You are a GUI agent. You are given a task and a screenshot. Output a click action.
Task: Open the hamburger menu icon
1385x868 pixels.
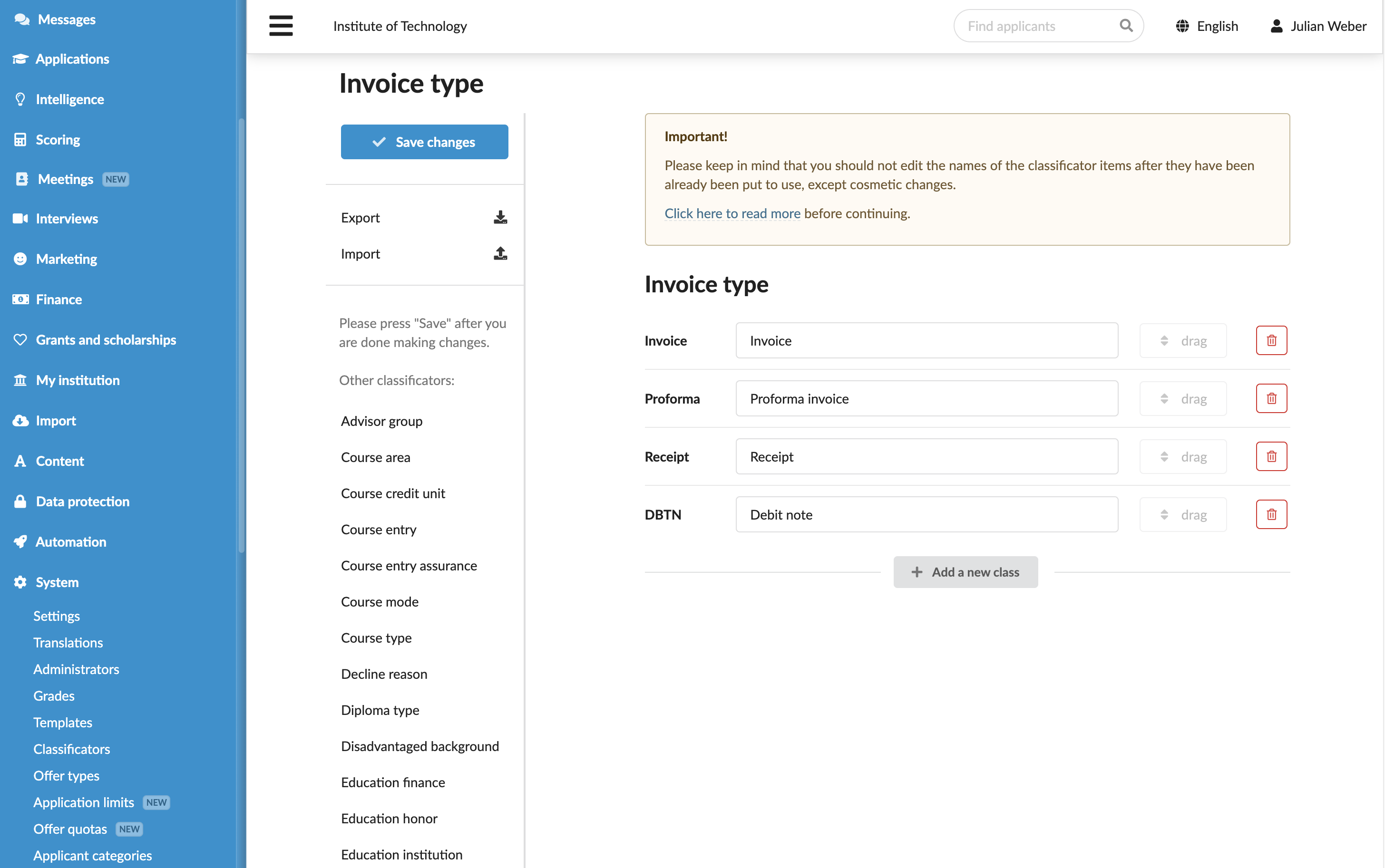(281, 26)
